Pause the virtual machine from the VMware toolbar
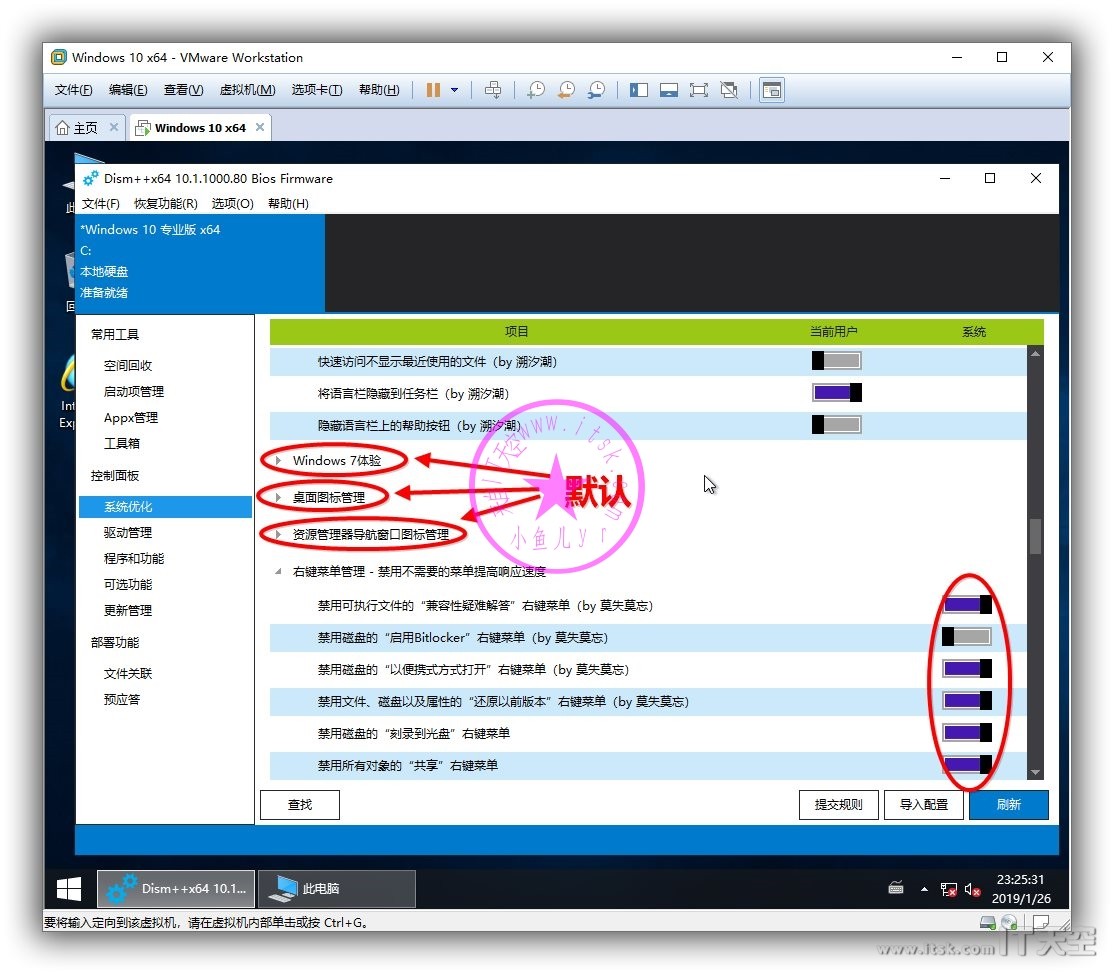Image resolution: width=1114 pixels, height=974 pixels. [433, 90]
